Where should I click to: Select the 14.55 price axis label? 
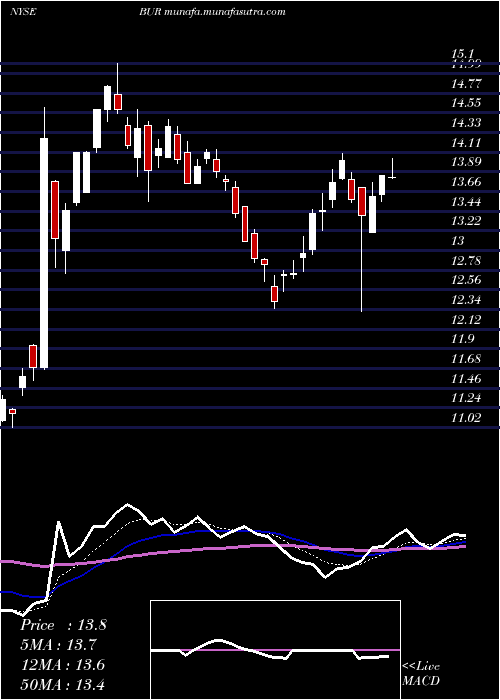pos(466,103)
